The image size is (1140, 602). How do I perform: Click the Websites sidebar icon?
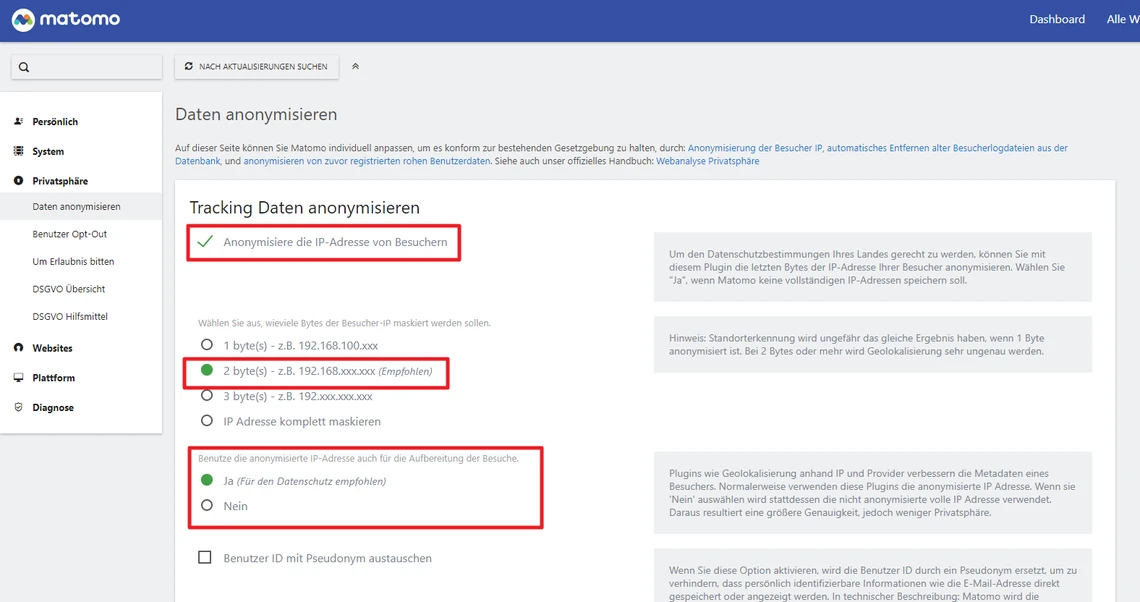point(18,348)
